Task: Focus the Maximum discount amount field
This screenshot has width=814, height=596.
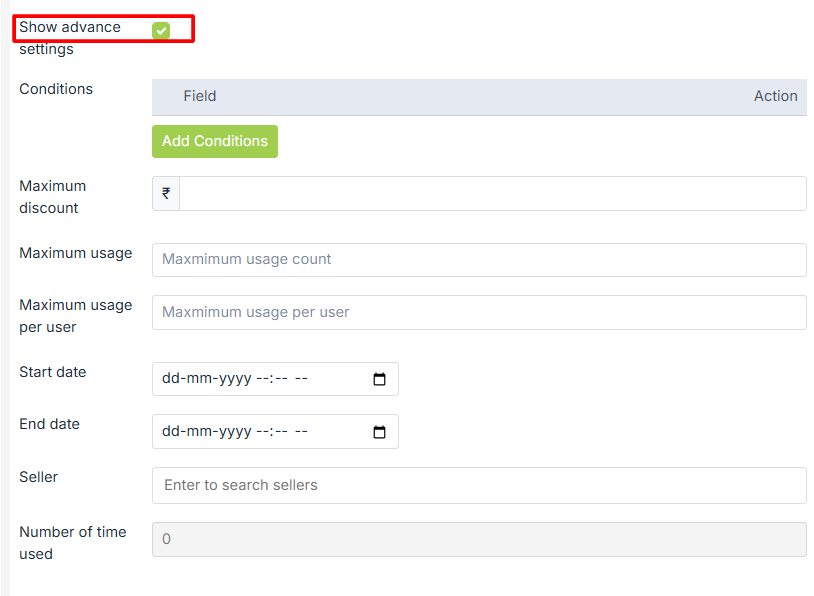Action: 492,194
